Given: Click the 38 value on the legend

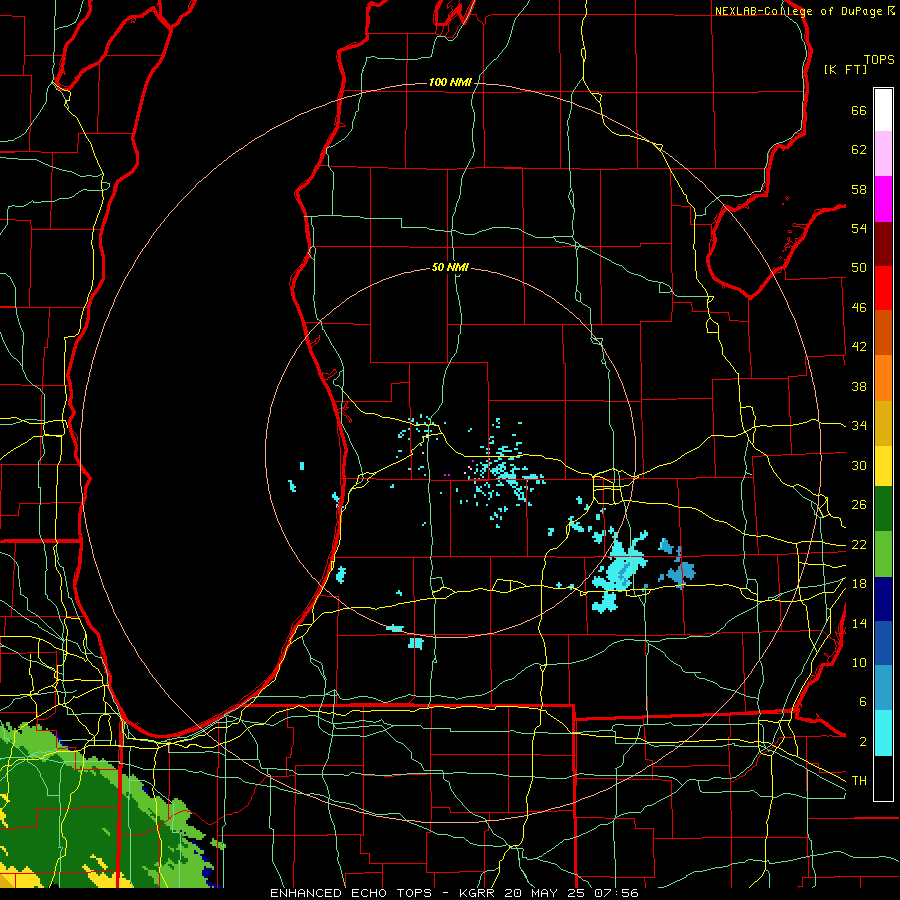Looking at the screenshot, I should click(x=859, y=386).
